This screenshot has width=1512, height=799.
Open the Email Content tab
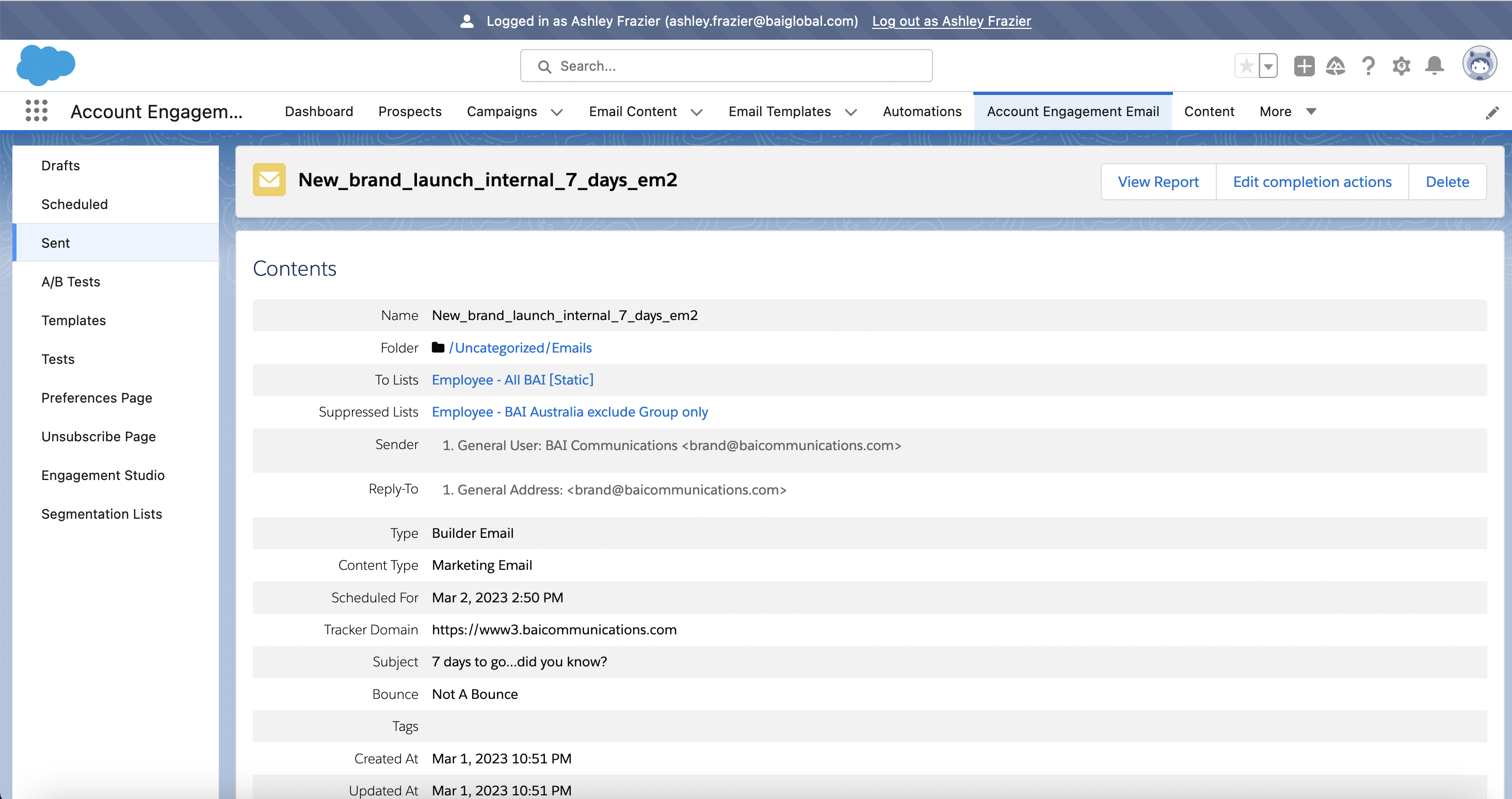click(x=633, y=111)
